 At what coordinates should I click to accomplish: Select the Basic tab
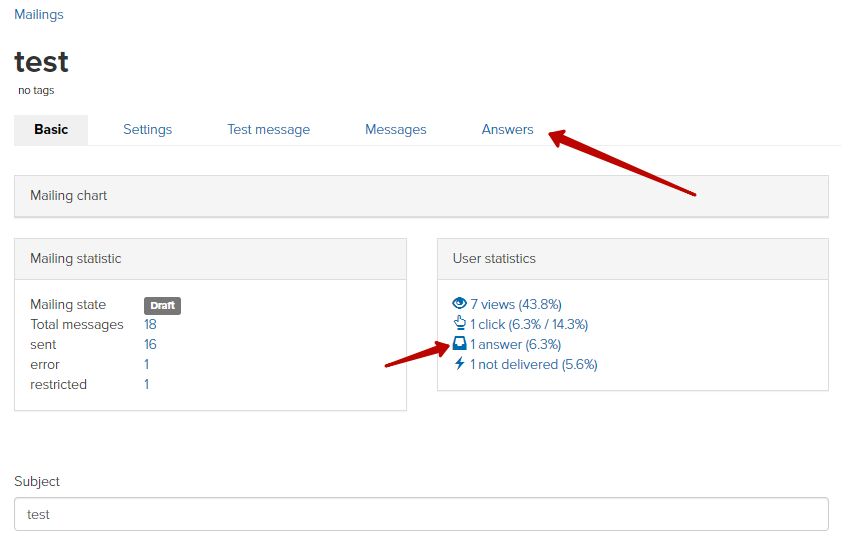pyautogui.click(x=51, y=130)
